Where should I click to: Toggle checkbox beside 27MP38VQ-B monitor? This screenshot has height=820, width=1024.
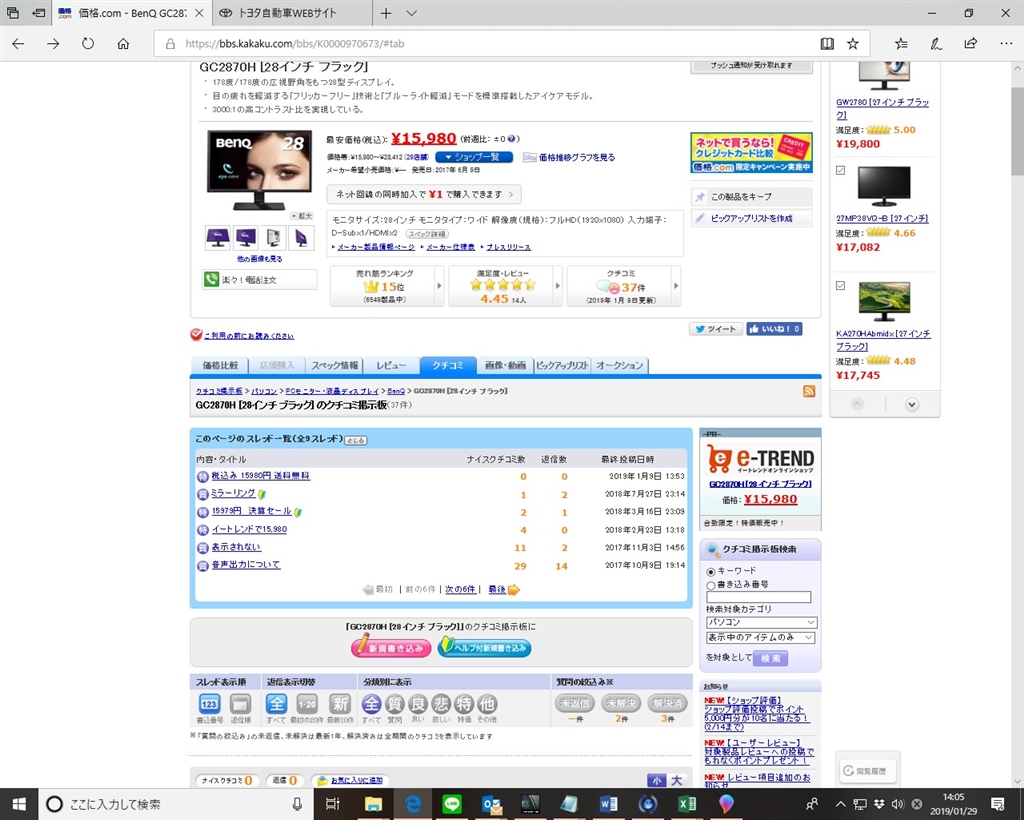[x=840, y=170]
